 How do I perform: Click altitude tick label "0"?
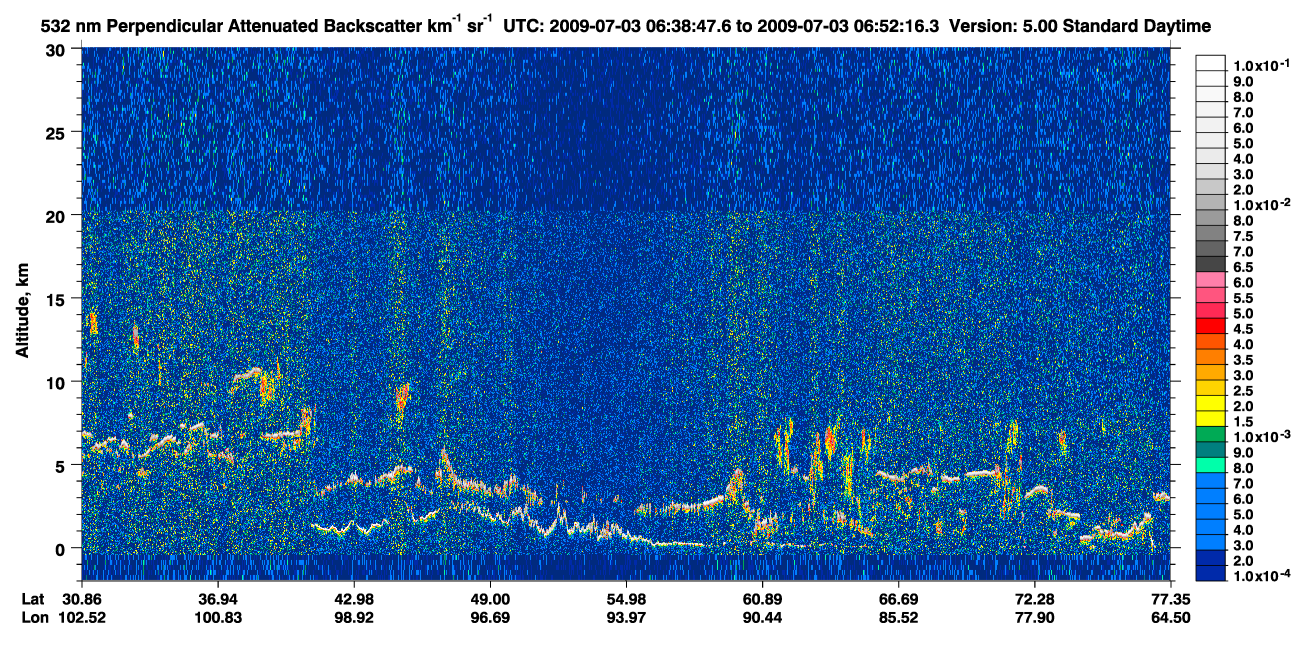(x=61, y=548)
